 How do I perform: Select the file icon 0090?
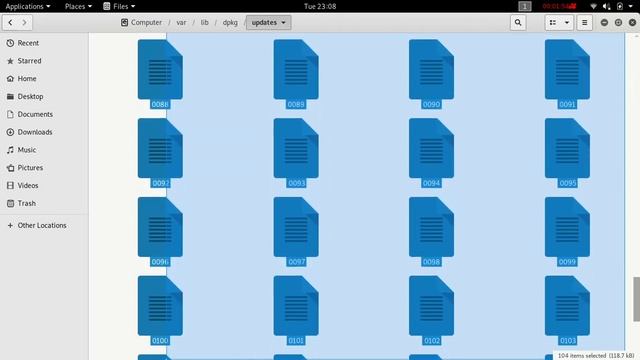click(x=431, y=69)
